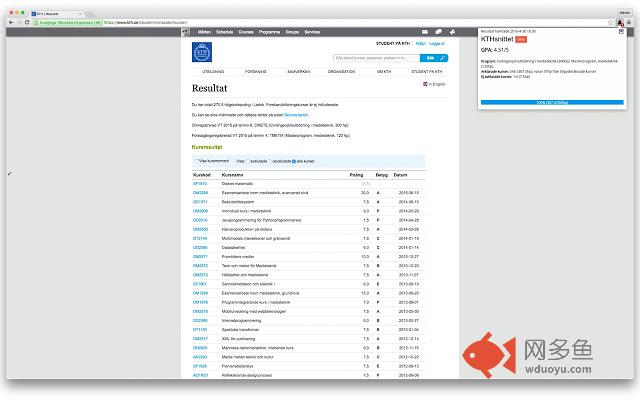640x400 pixels.
Task: Open the Groups menu item
Action: click(292, 32)
